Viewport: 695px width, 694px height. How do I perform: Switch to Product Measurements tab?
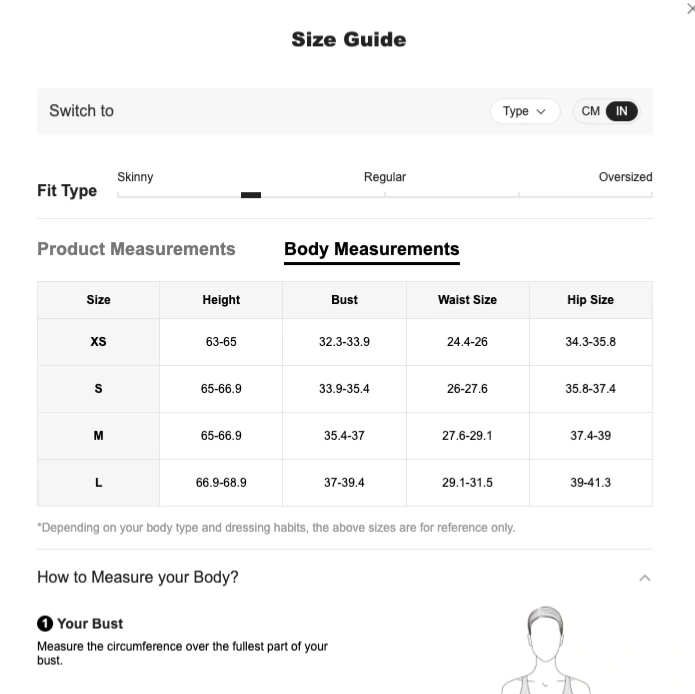136,249
